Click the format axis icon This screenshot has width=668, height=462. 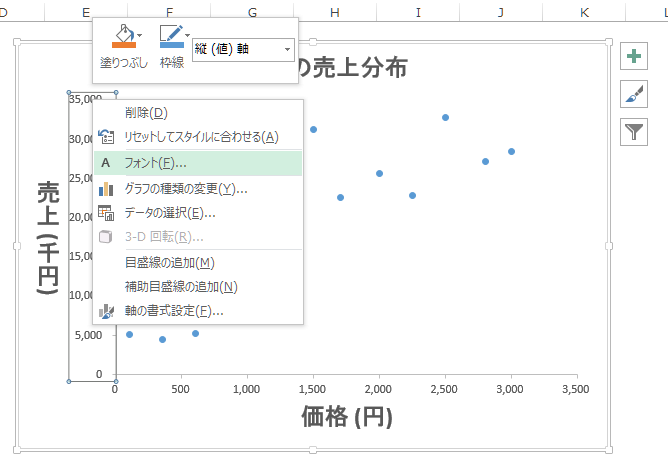(106, 312)
